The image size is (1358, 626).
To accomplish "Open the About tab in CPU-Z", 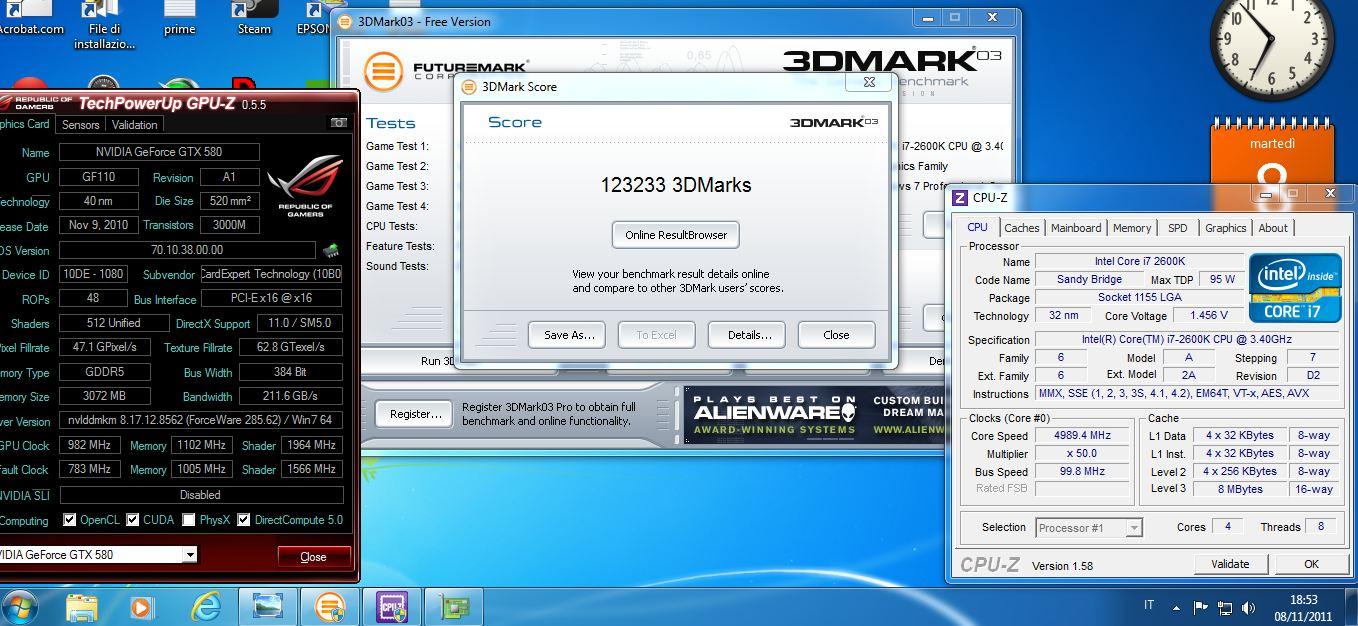I will (x=1273, y=228).
